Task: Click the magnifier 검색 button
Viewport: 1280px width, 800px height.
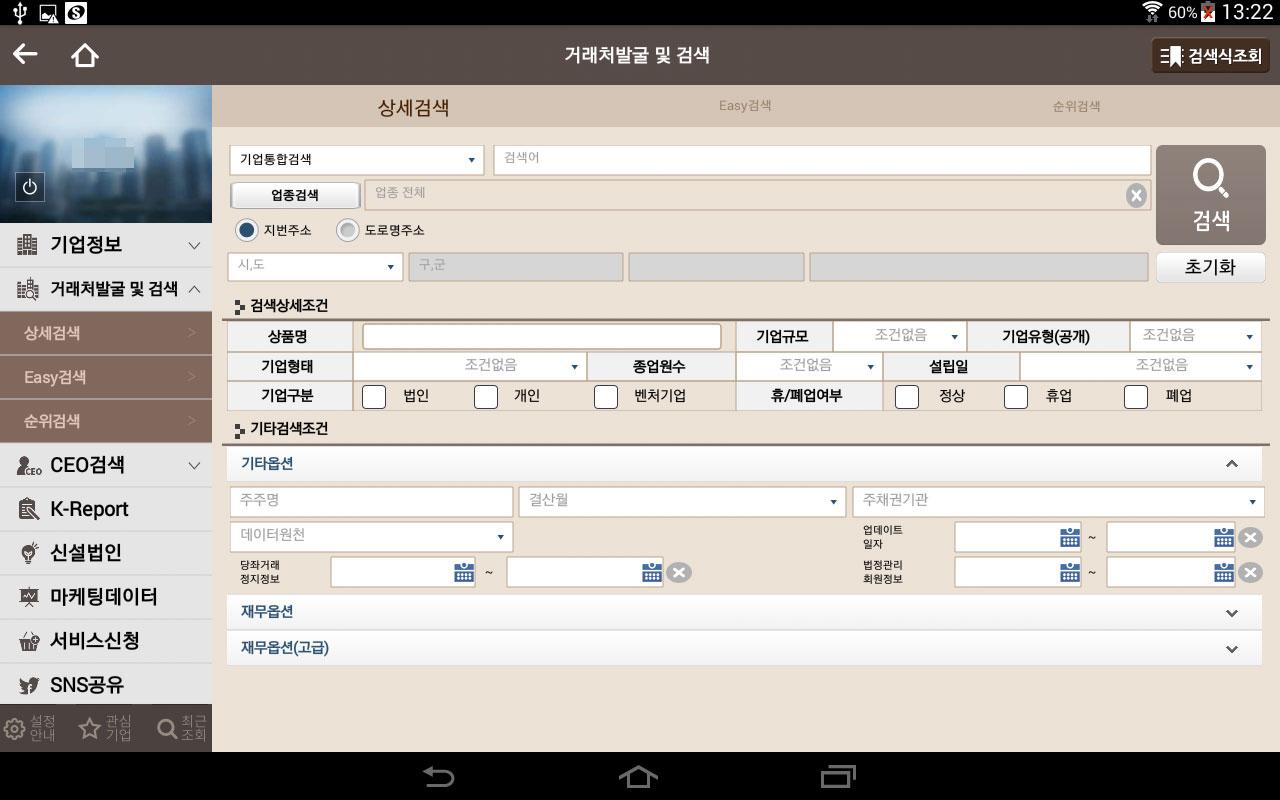Action: [x=1211, y=195]
